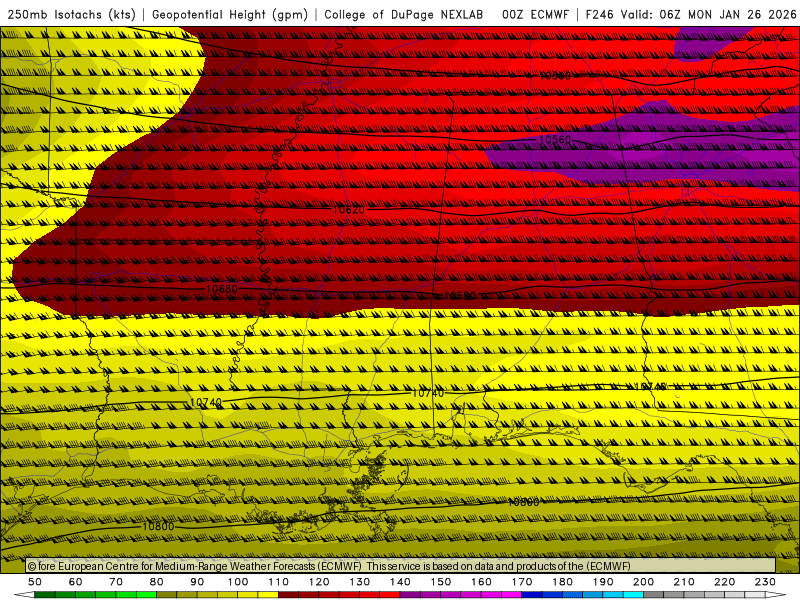800x600 pixels.
Task: Select the 120 knot legend label
Action: point(319,582)
